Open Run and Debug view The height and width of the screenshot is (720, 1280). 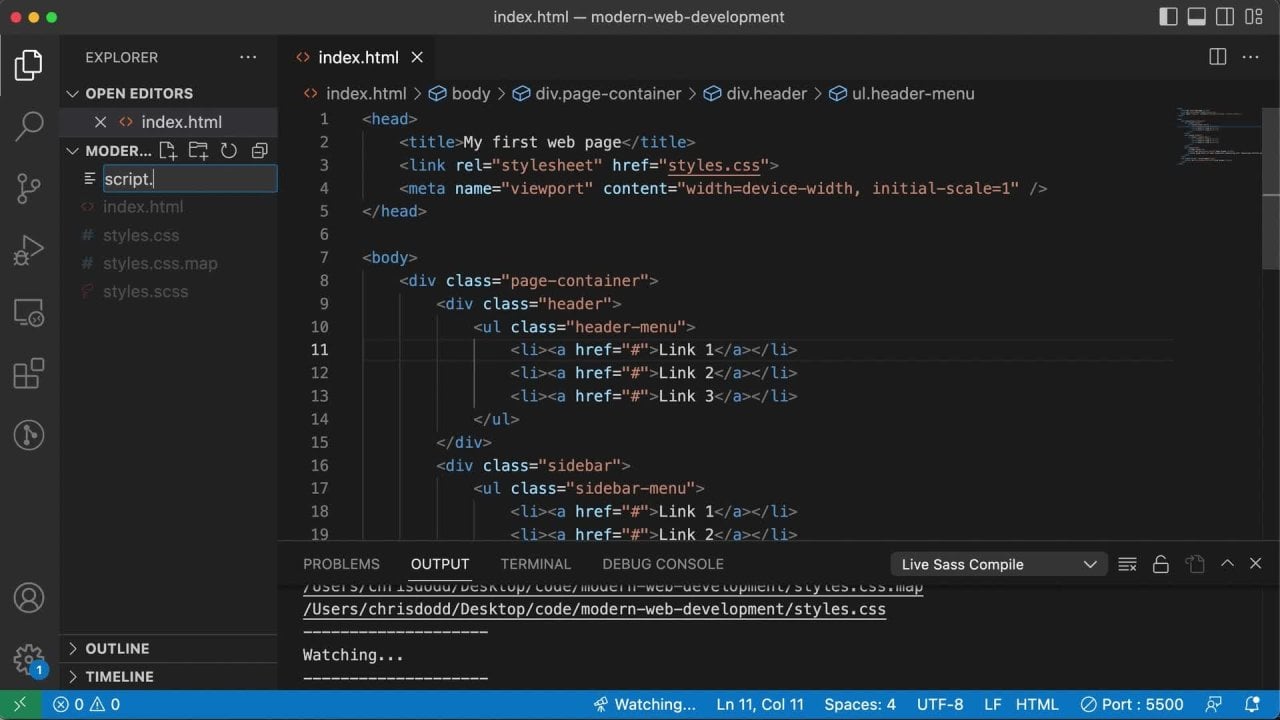pos(29,250)
